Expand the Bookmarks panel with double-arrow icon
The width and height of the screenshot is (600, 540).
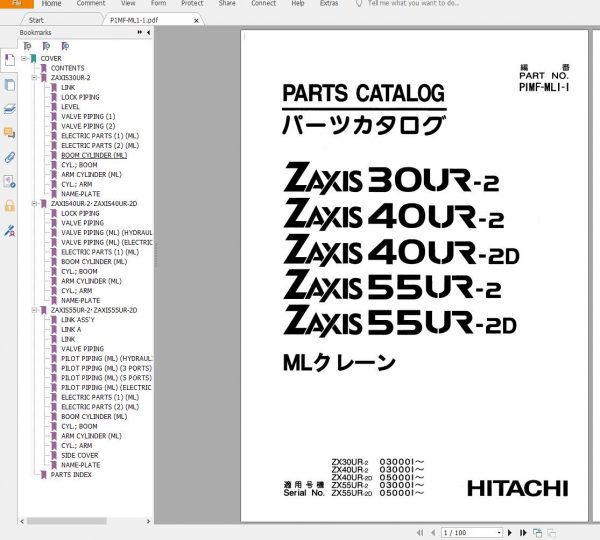pos(140,33)
